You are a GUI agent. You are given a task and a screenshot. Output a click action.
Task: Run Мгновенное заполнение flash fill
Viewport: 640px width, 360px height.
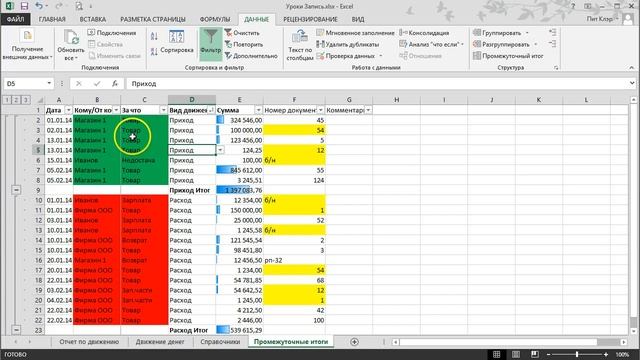point(356,33)
